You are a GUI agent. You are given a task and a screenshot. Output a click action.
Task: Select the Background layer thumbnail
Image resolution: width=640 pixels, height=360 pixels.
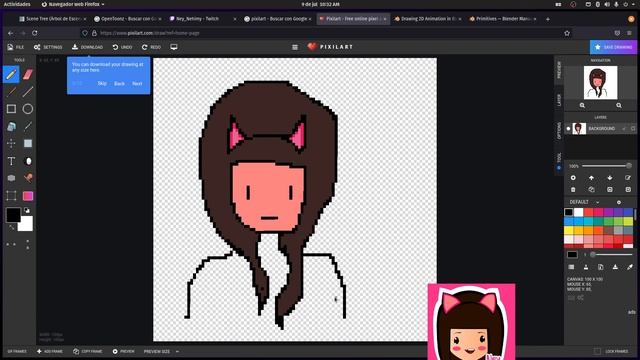(x=579, y=129)
